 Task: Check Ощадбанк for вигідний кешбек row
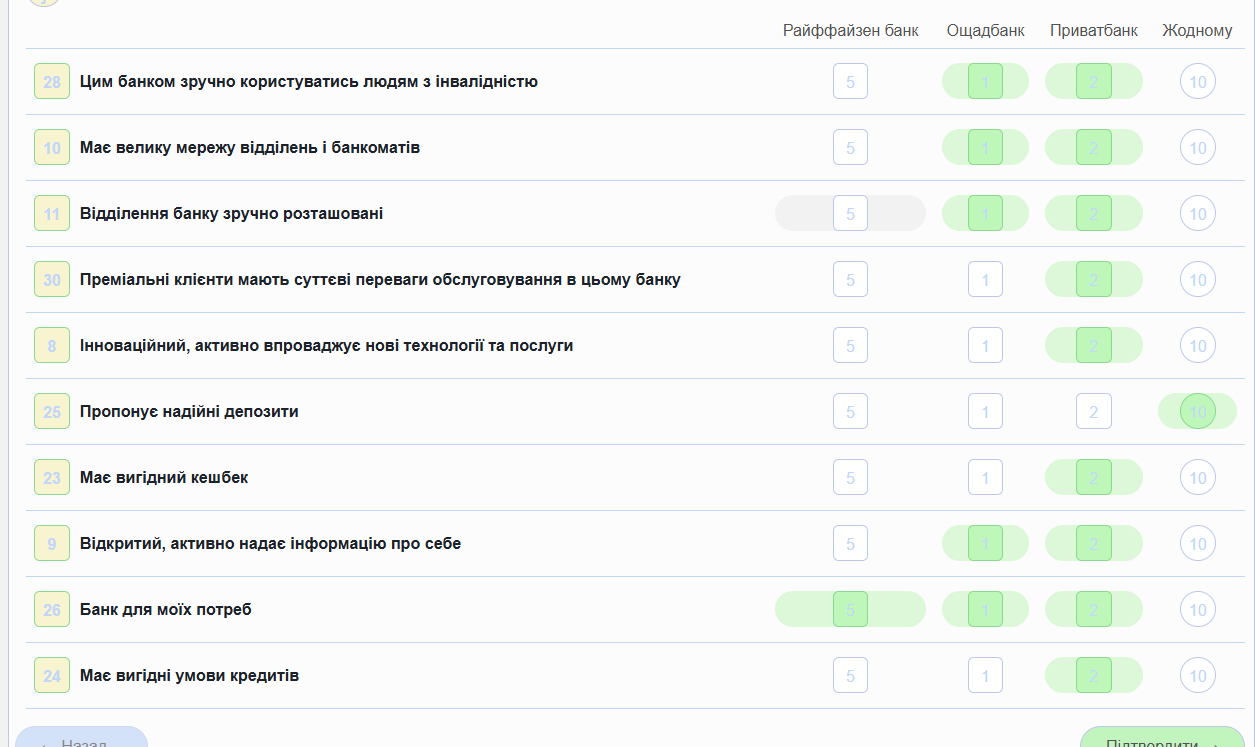coord(985,477)
